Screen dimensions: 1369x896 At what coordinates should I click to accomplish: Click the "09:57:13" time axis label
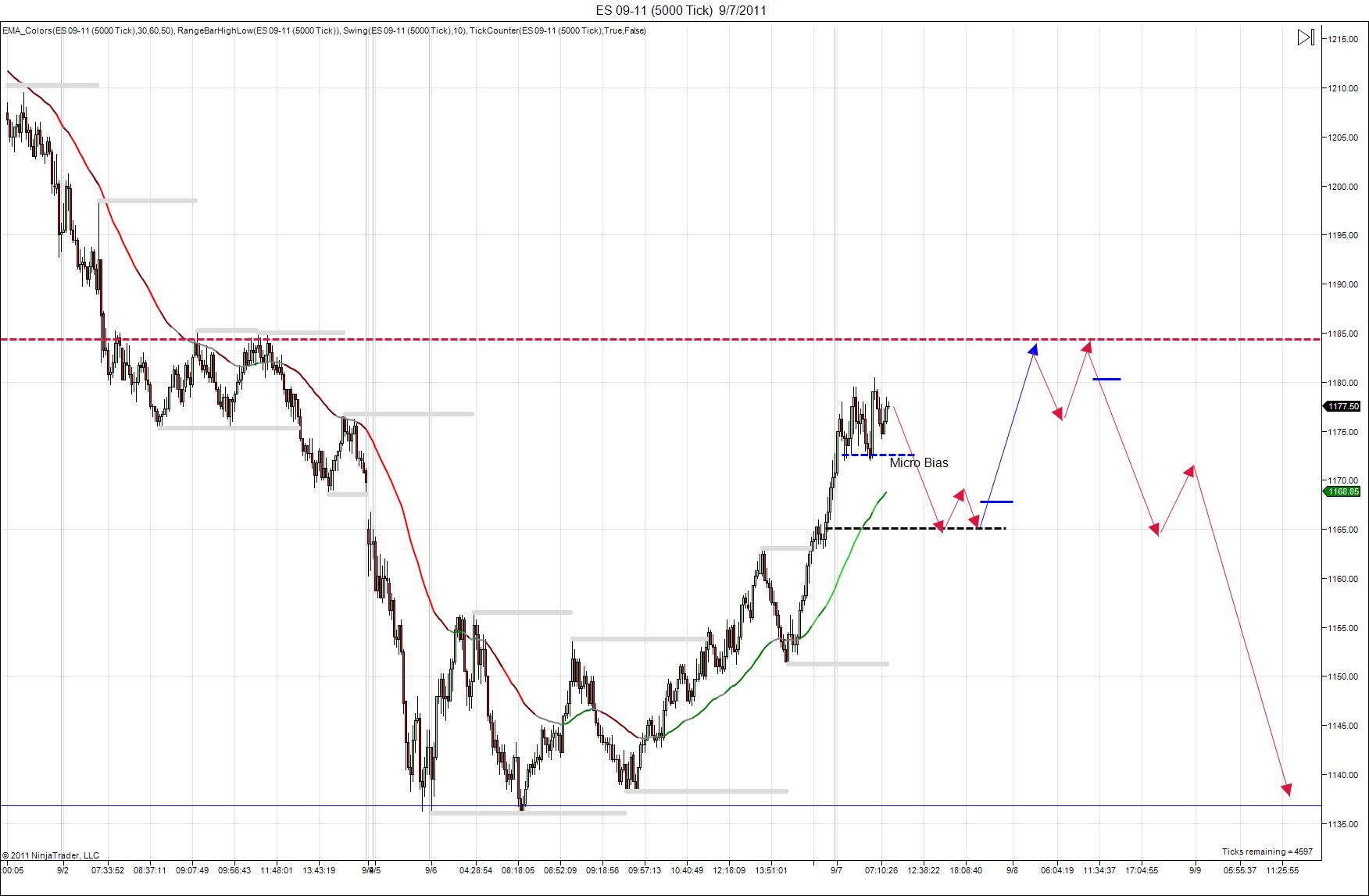[645, 870]
